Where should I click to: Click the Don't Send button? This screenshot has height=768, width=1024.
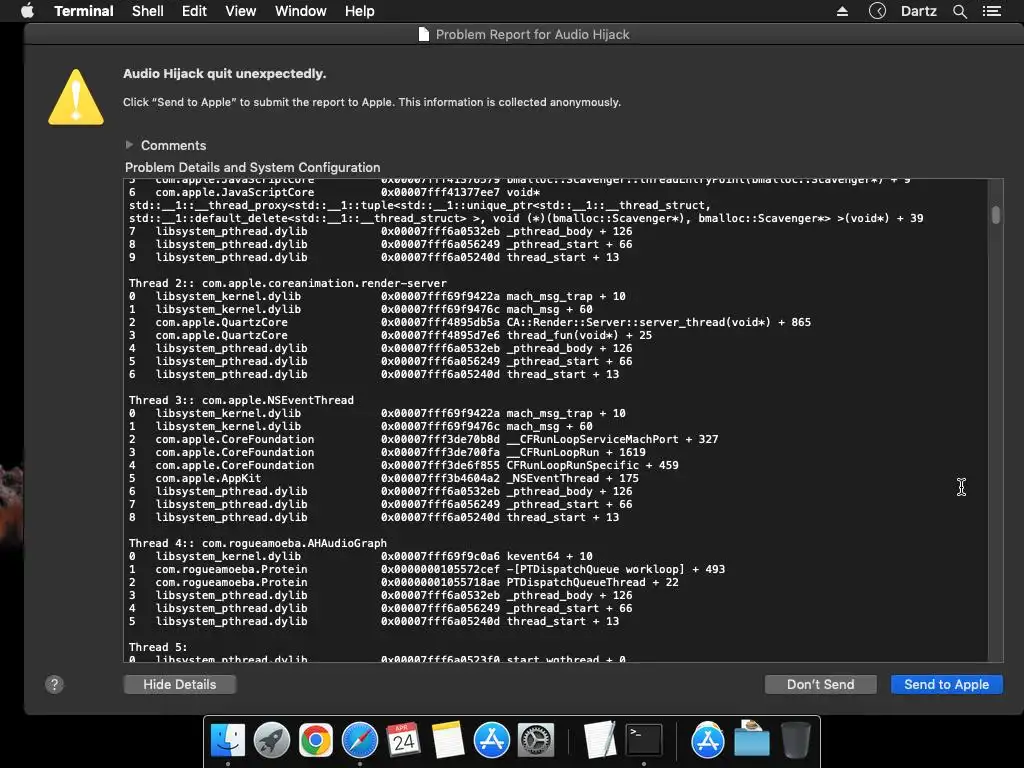point(820,684)
